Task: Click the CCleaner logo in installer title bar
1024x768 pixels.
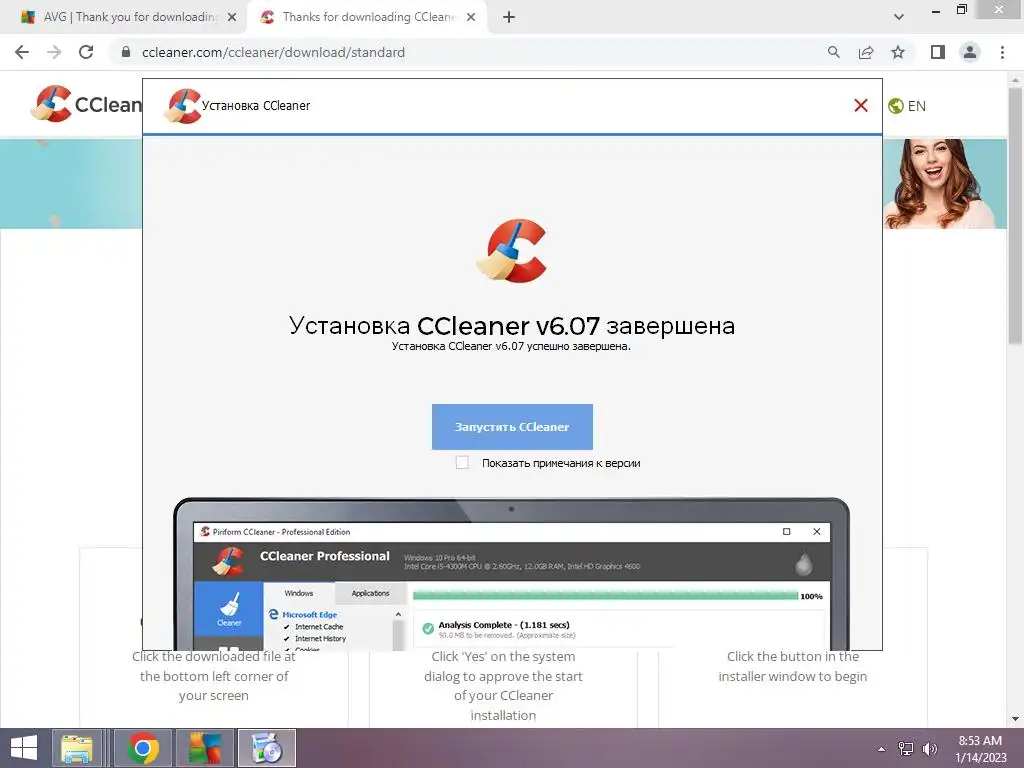Action: [182, 106]
